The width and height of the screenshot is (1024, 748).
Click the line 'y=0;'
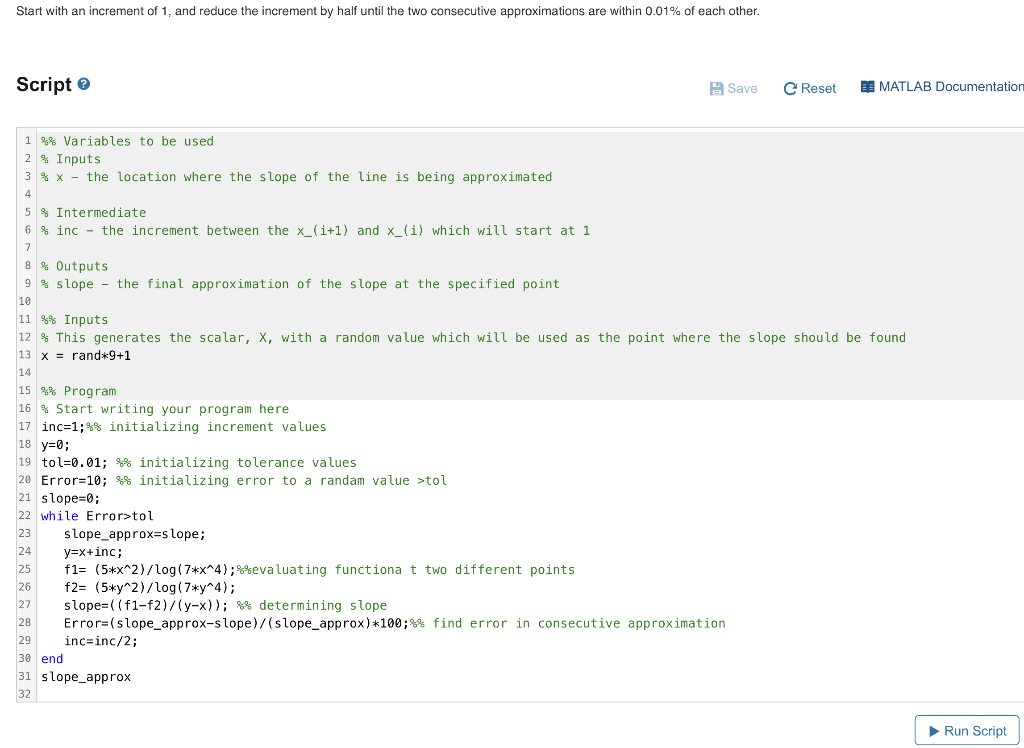[56, 445]
